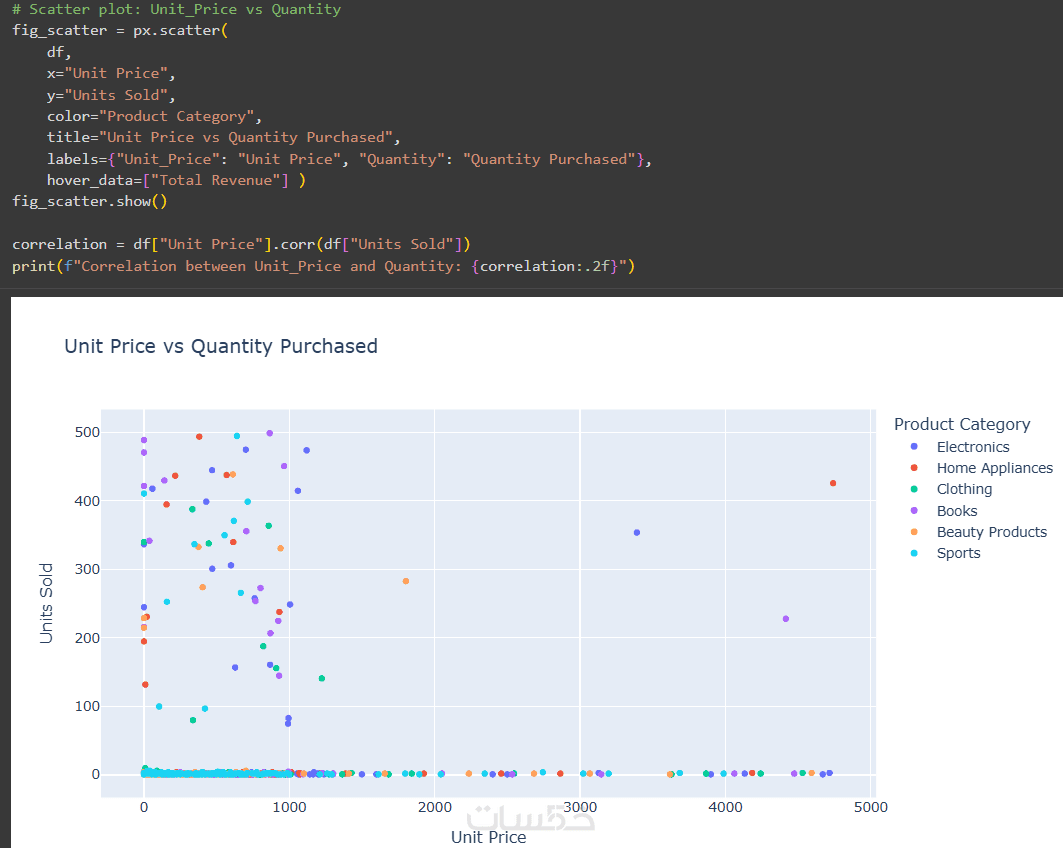Hide the Home Appliances series in legend
This screenshot has width=1063, height=848.
[x=994, y=468]
